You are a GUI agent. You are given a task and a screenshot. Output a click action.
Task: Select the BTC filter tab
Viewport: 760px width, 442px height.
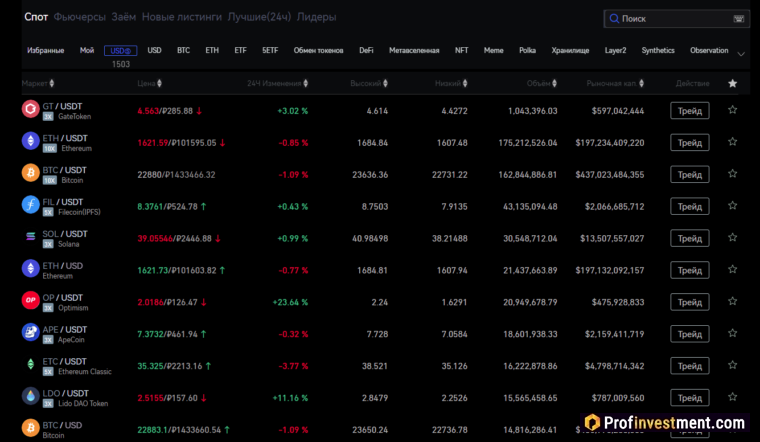coord(183,50)
